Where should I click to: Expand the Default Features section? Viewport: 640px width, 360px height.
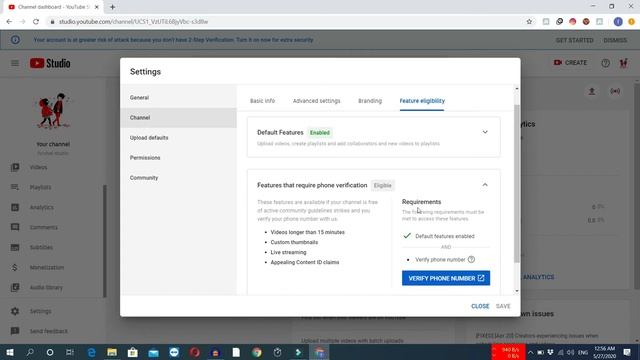click(485, 132)
